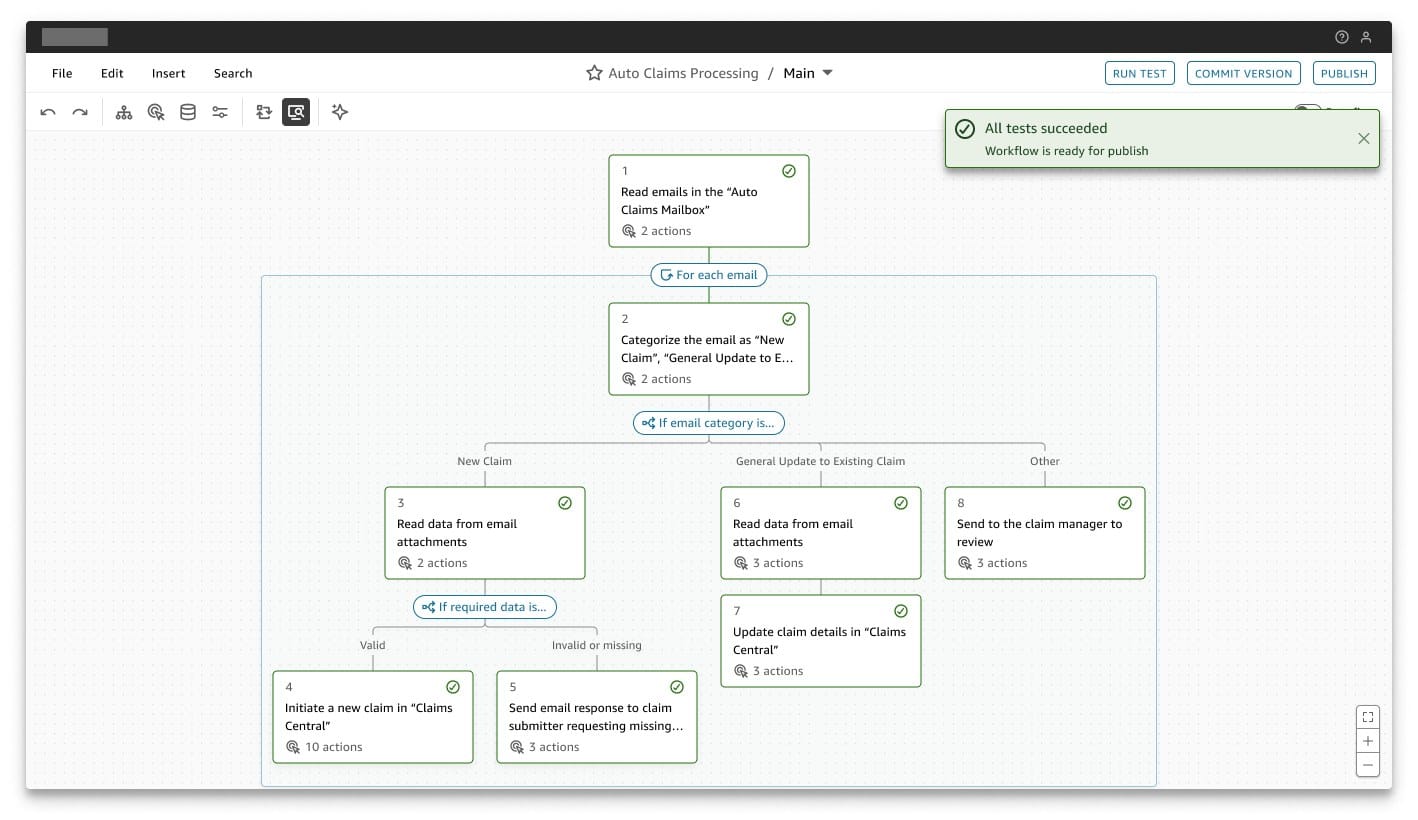This screenshot has height=820, width=1418.
Task: Click the Valid branch label
Action: [372, 645]
